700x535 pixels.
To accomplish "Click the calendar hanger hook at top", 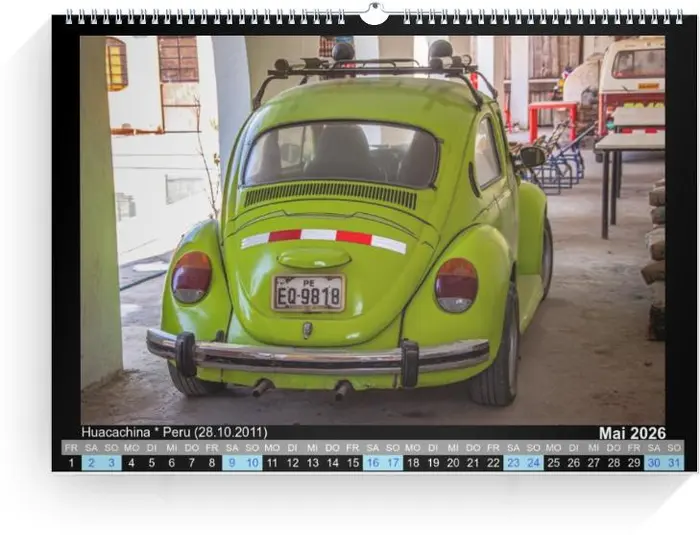I will [x=373, y=14].
